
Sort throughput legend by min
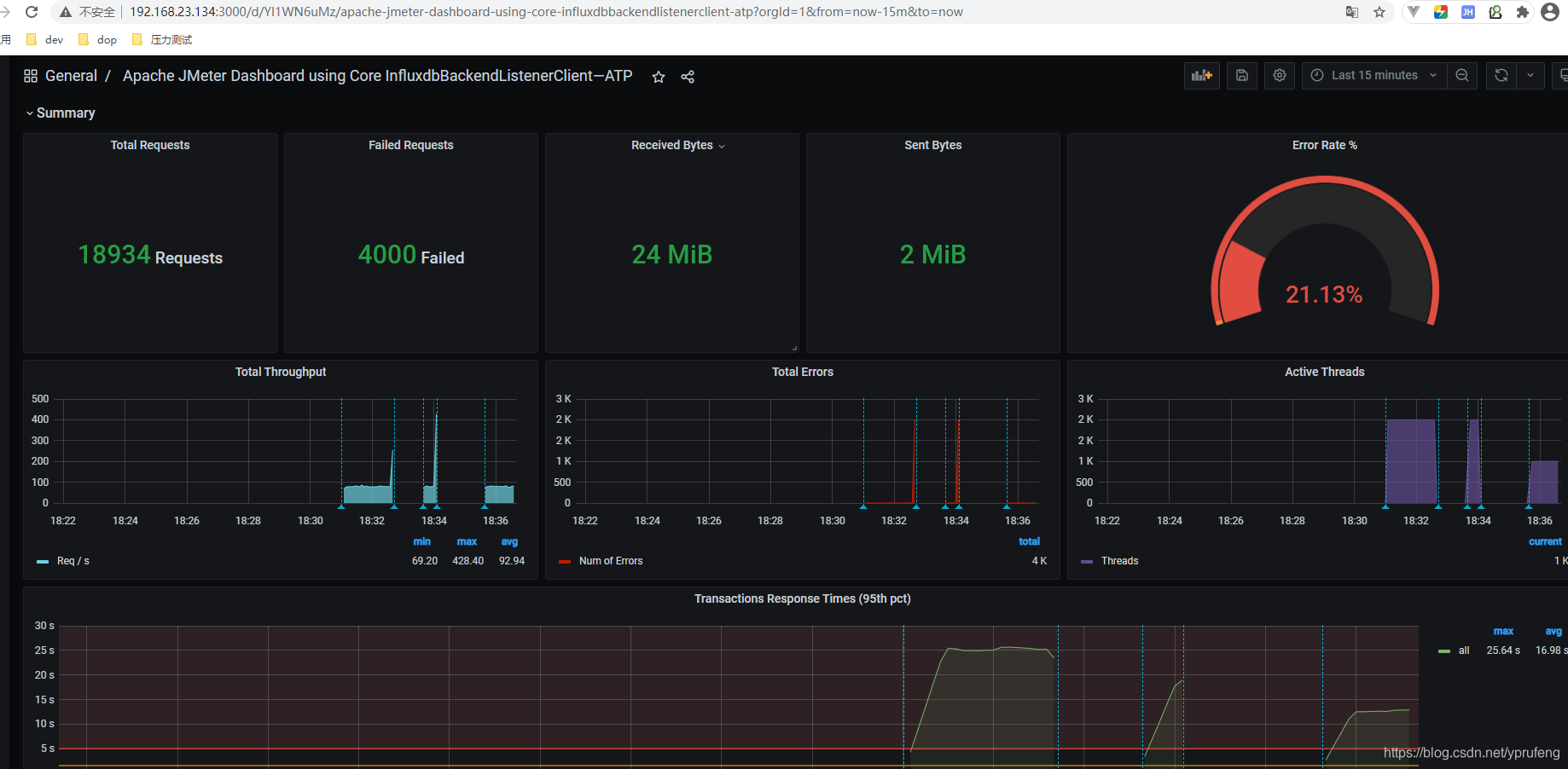pos(422,541)
